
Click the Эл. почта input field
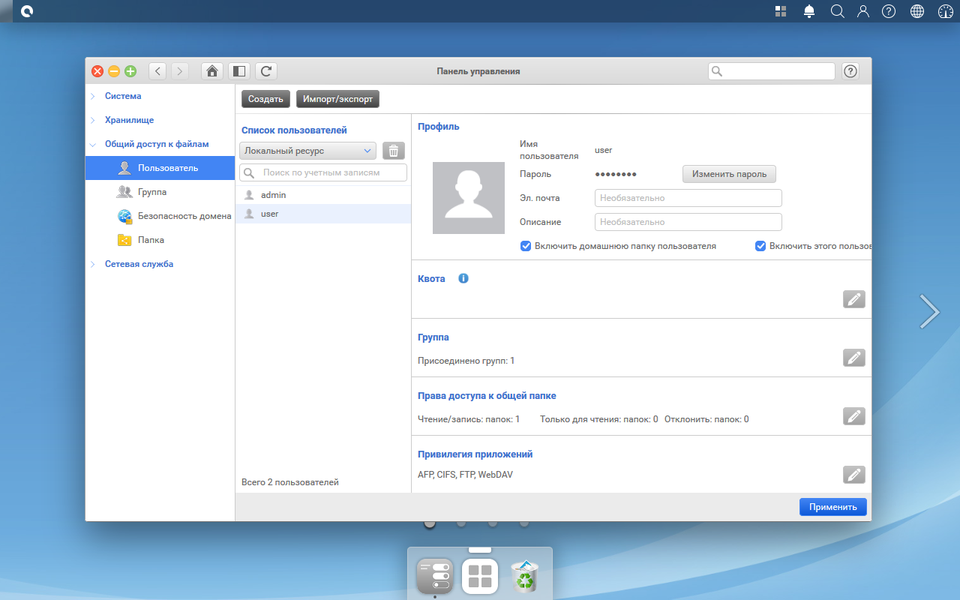coord(688,198)
